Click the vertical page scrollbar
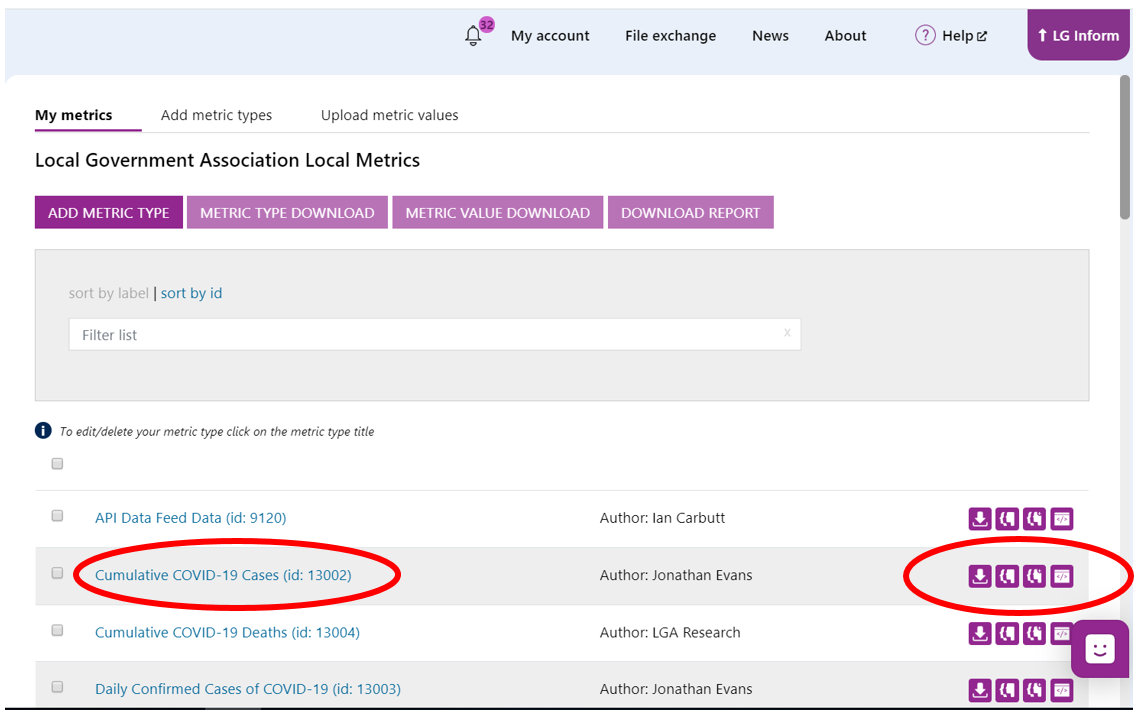This screenshot has height=715, width=1136. tap(1124, 147)
